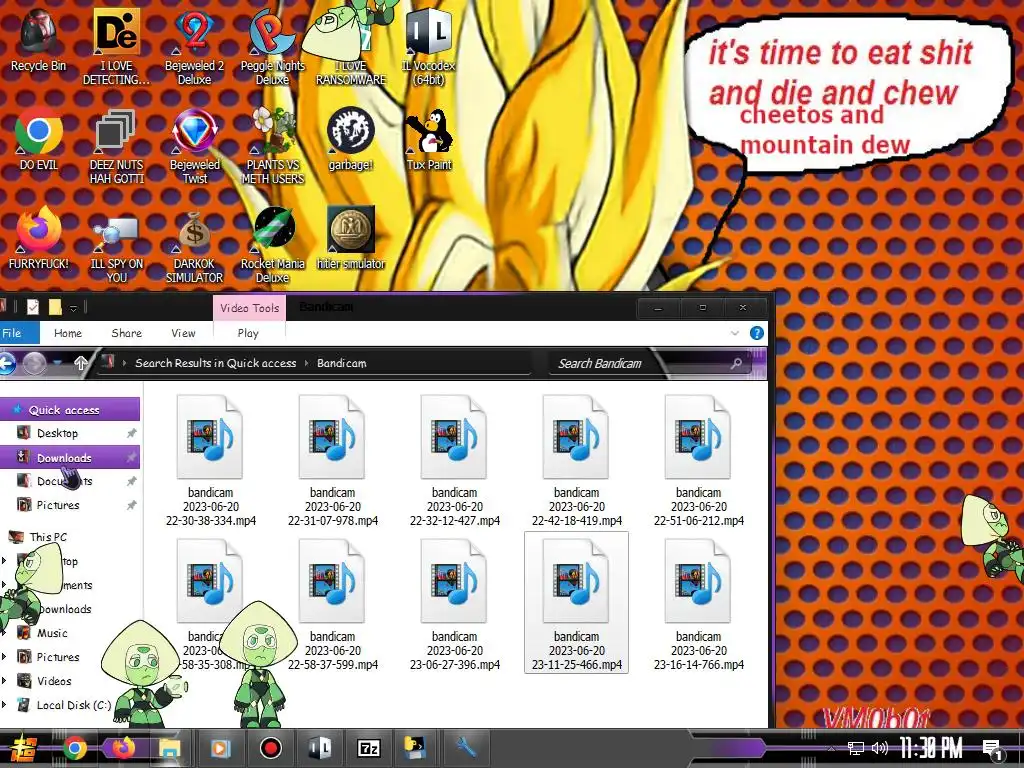Screen dimensions: 1024x768
Task: Expand the Pictures node under This PC
Action: [5, 657]
